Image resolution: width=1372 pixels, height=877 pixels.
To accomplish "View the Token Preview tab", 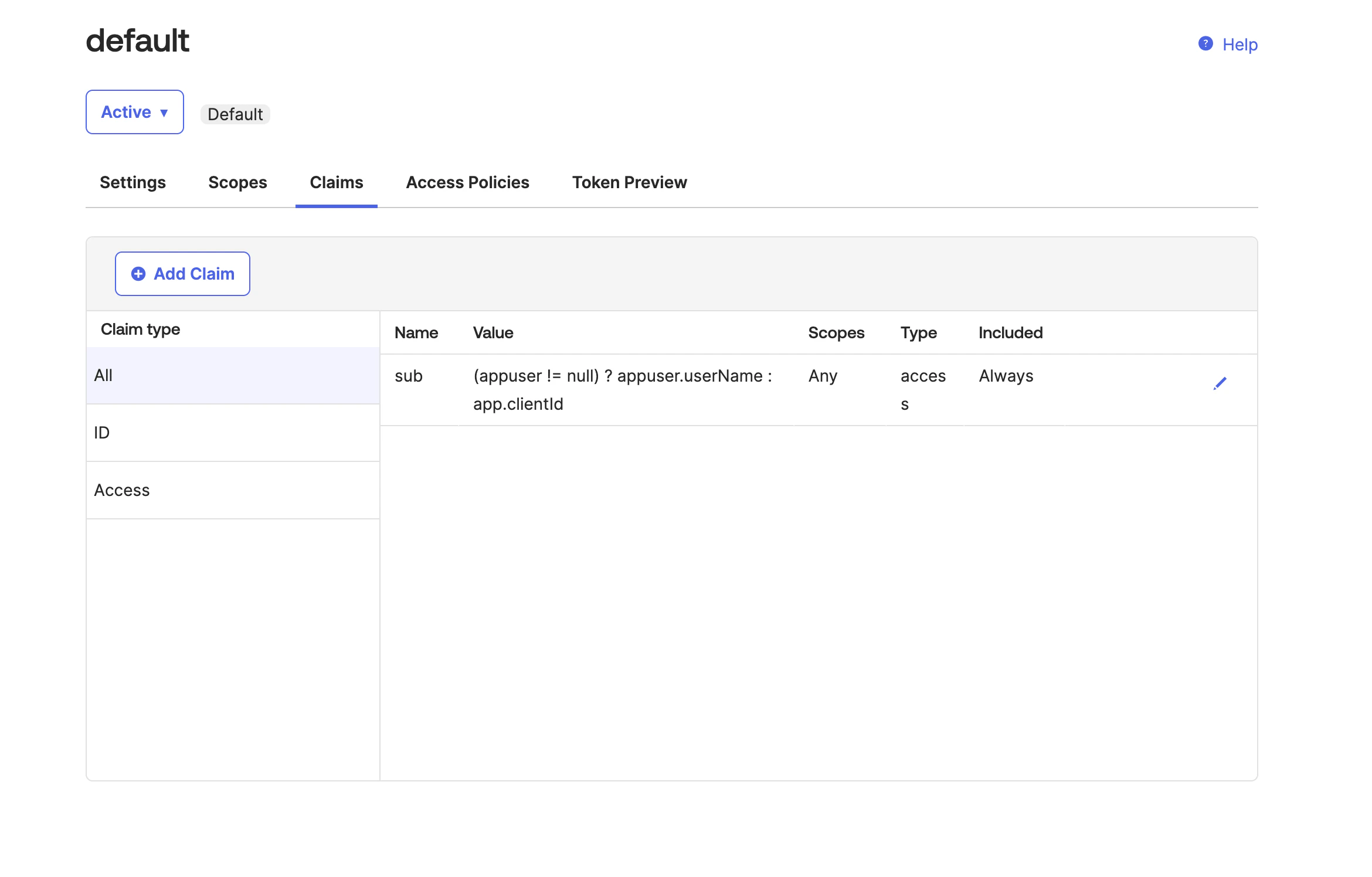I will 629,182.
